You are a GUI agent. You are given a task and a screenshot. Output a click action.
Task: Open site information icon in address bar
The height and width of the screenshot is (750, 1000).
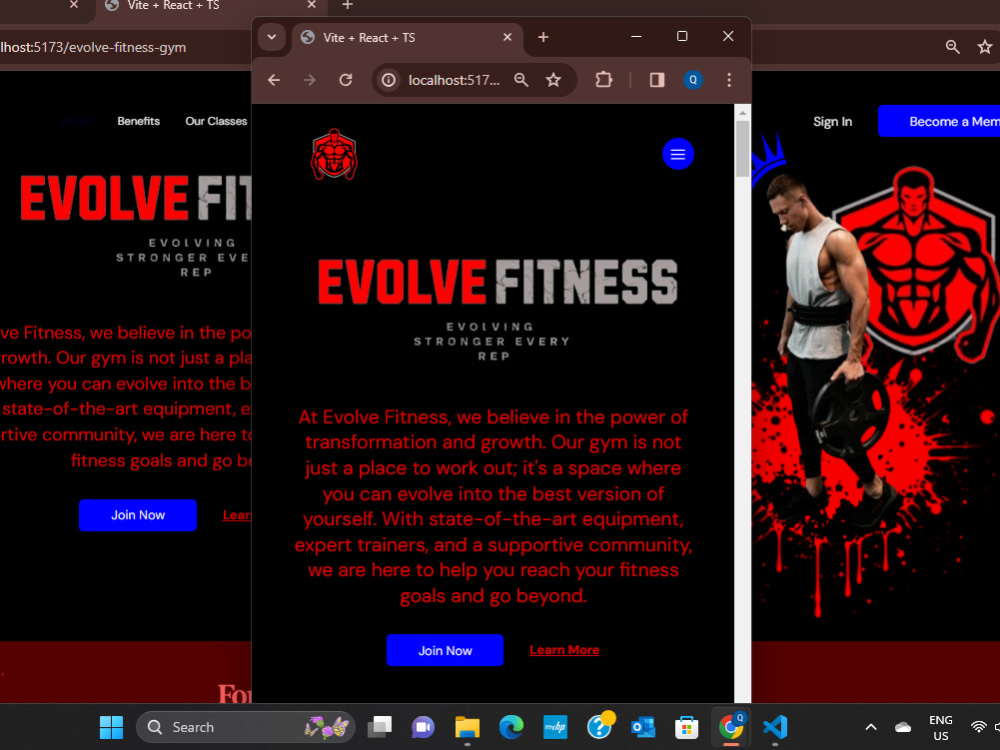tap(388, 80)
